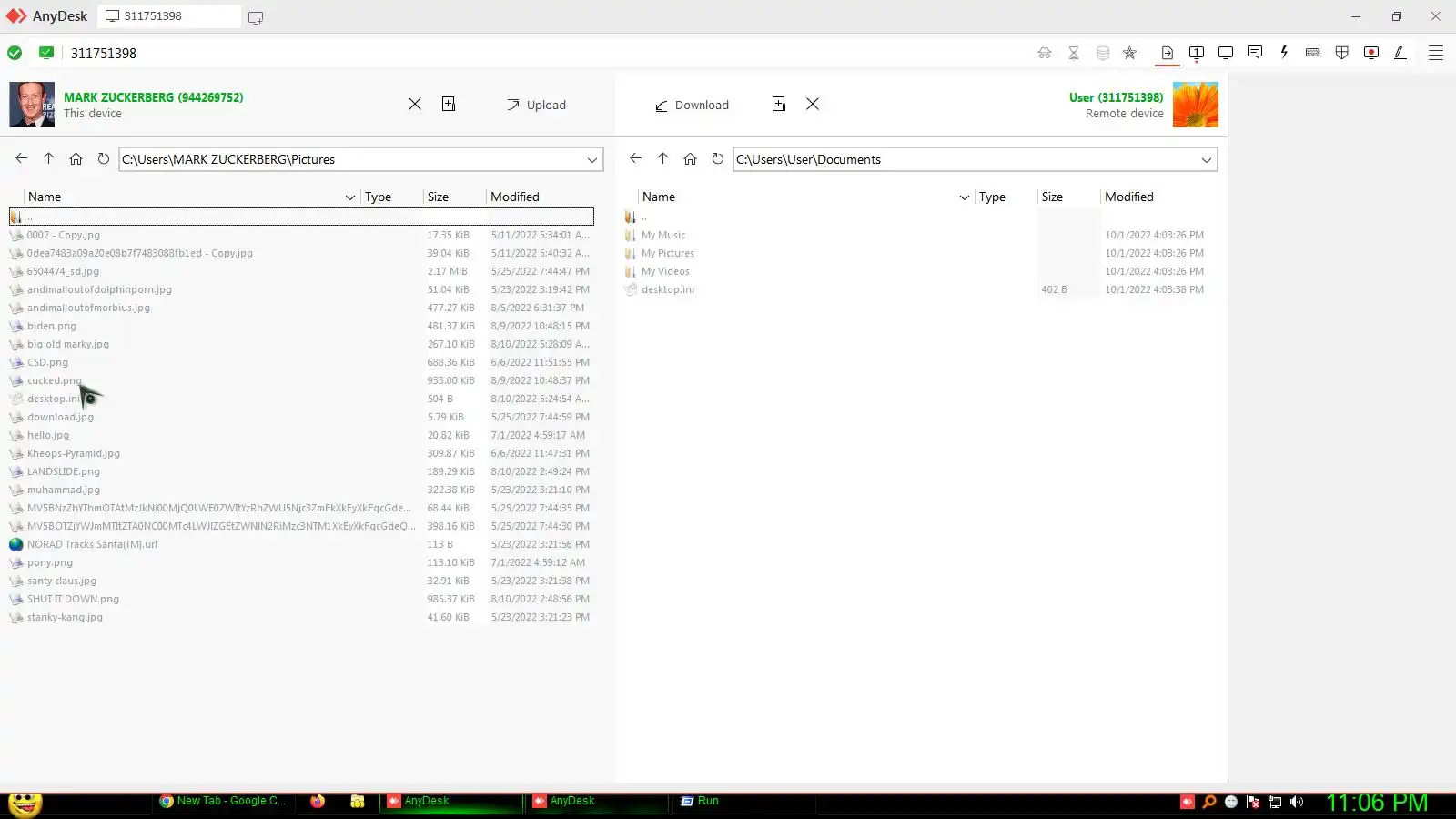Sort local files by Modified column

[x=515, y=197]
